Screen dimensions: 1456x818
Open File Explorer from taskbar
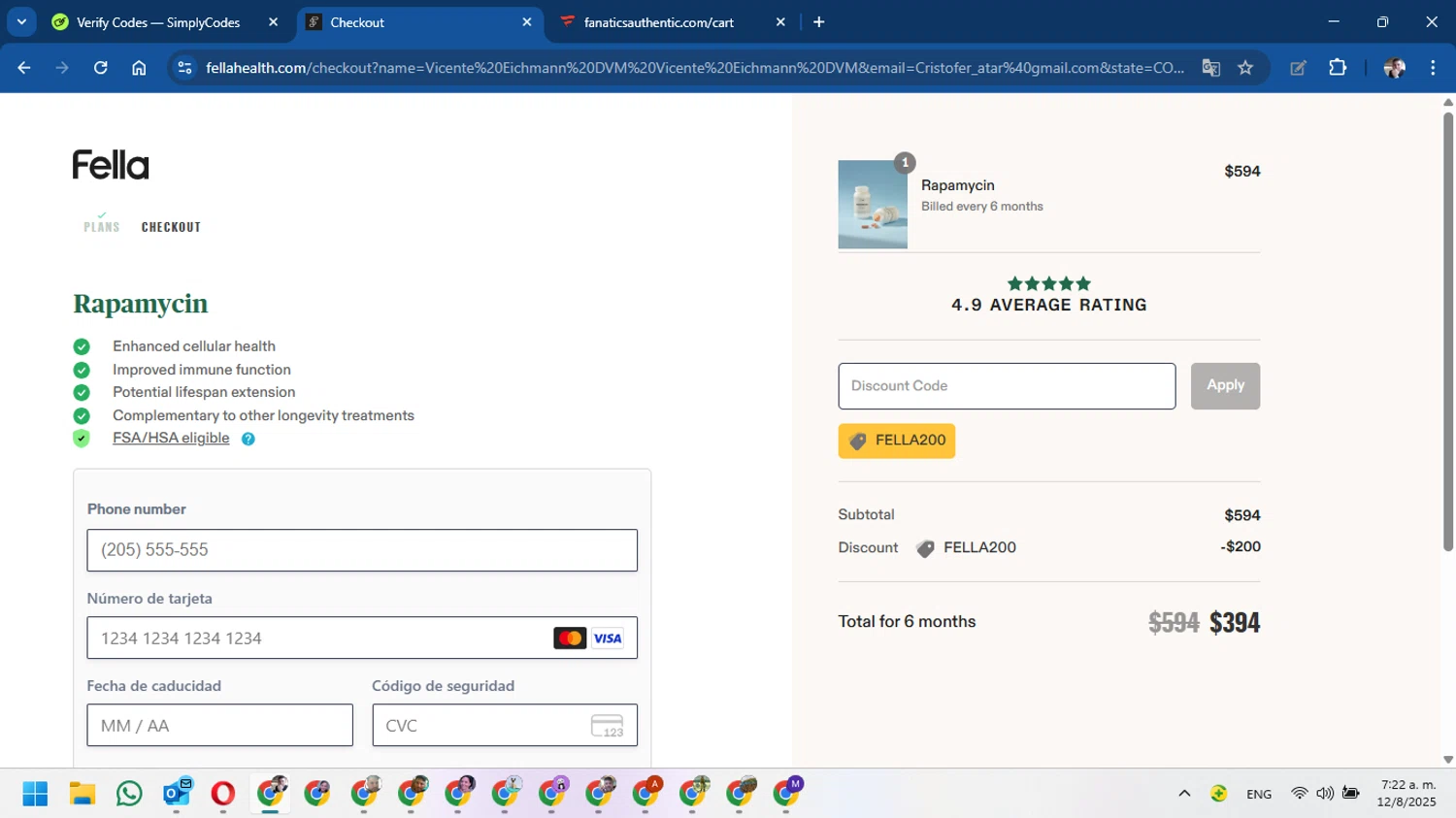(83, 794)
